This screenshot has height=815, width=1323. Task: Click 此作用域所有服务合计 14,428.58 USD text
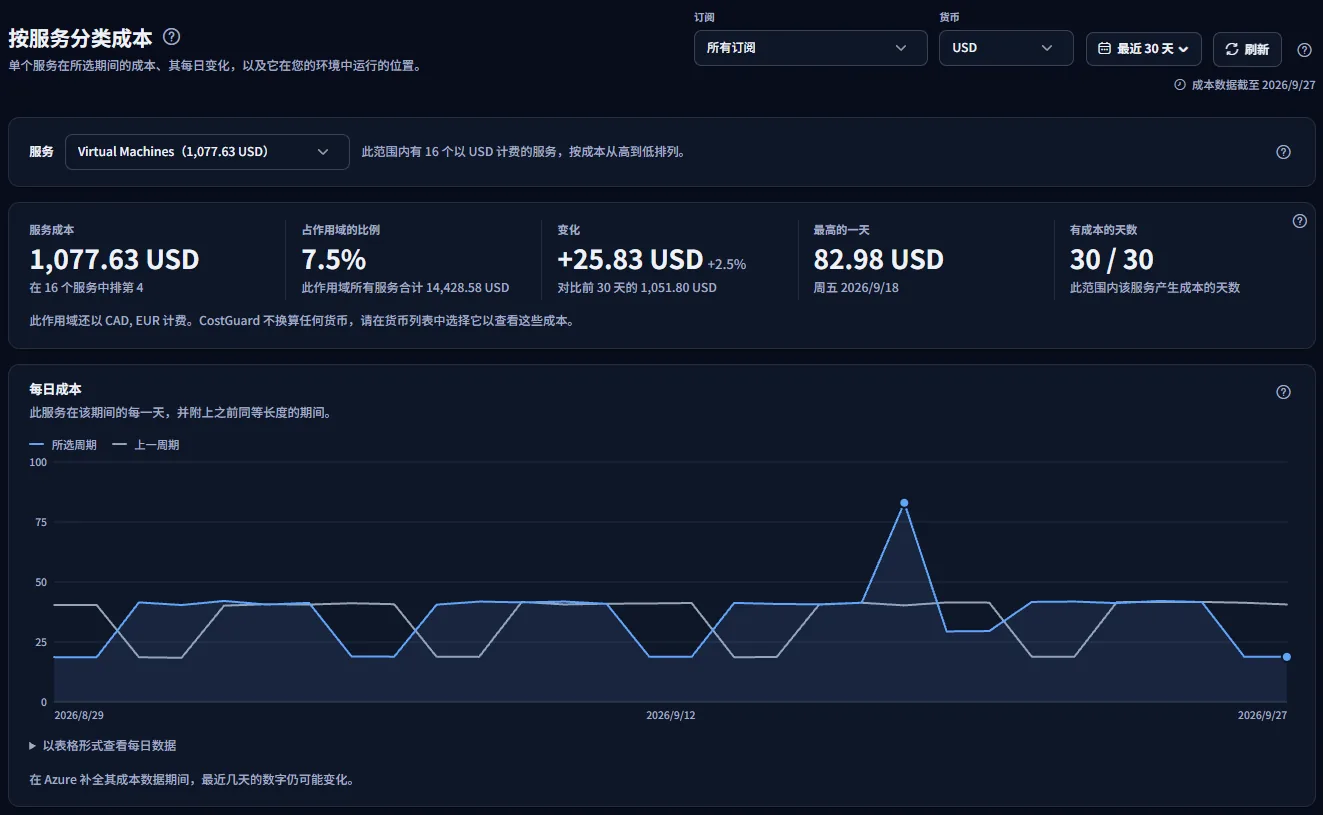405,288
